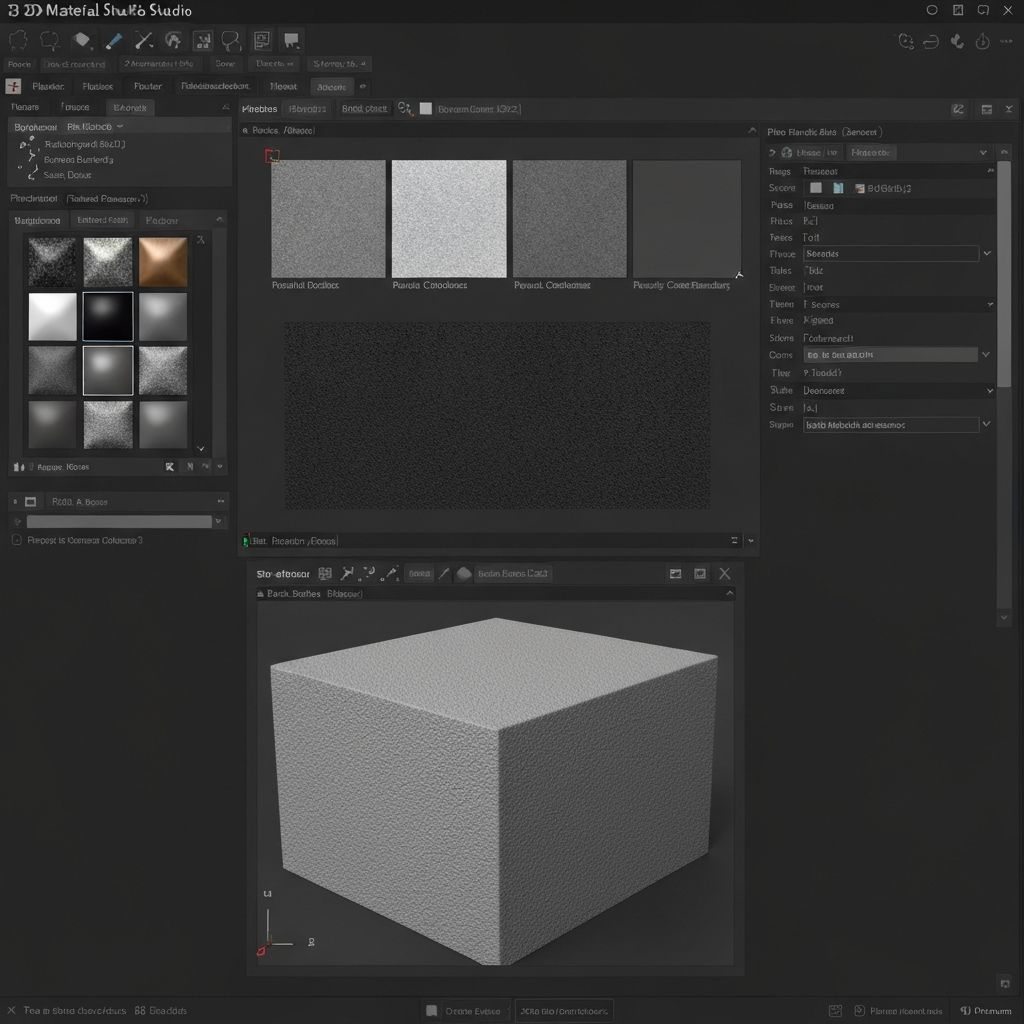
Task: Open the comment/annotation tool in the toolbar
Action: pyautogui.click(x=292, y=40)
